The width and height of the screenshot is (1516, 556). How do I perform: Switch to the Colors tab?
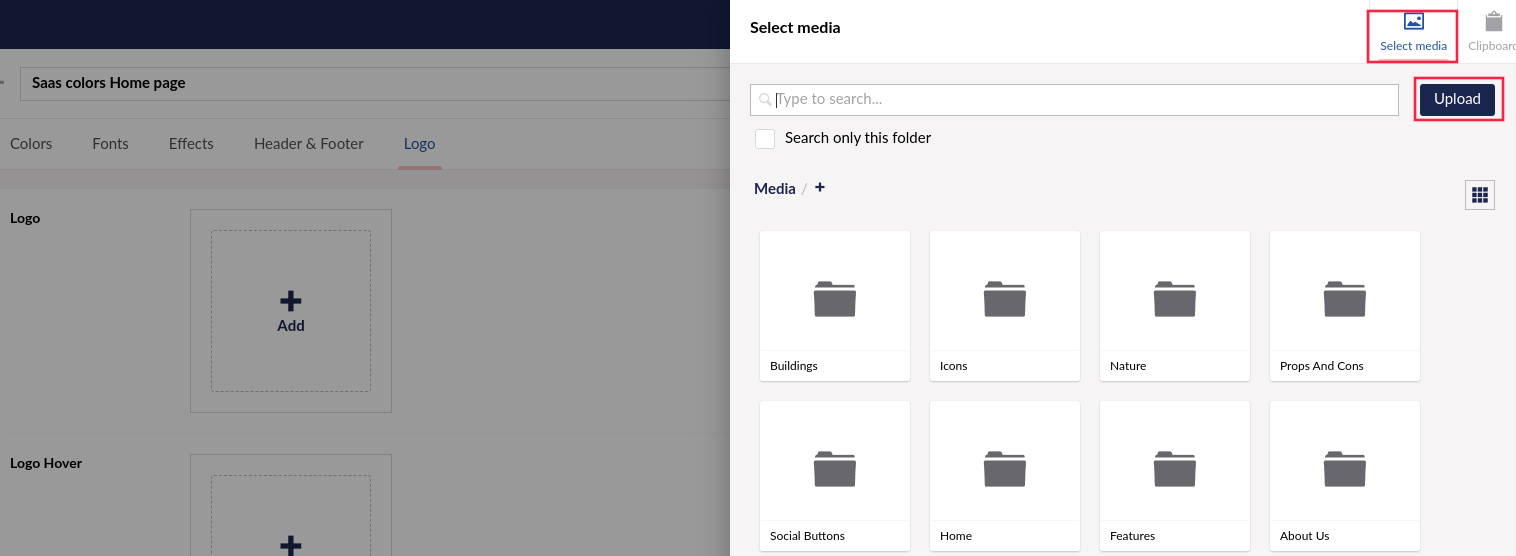tap(31, 144)
